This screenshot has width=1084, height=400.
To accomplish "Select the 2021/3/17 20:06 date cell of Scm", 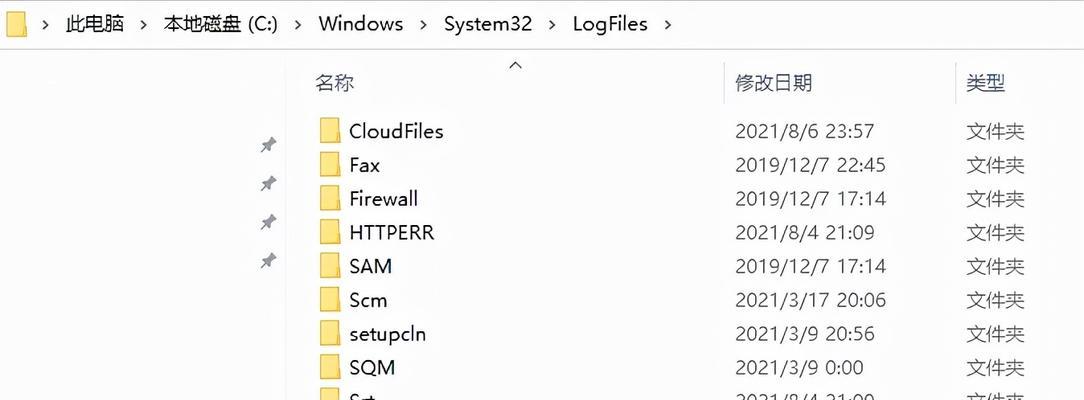I will (810, 300).
